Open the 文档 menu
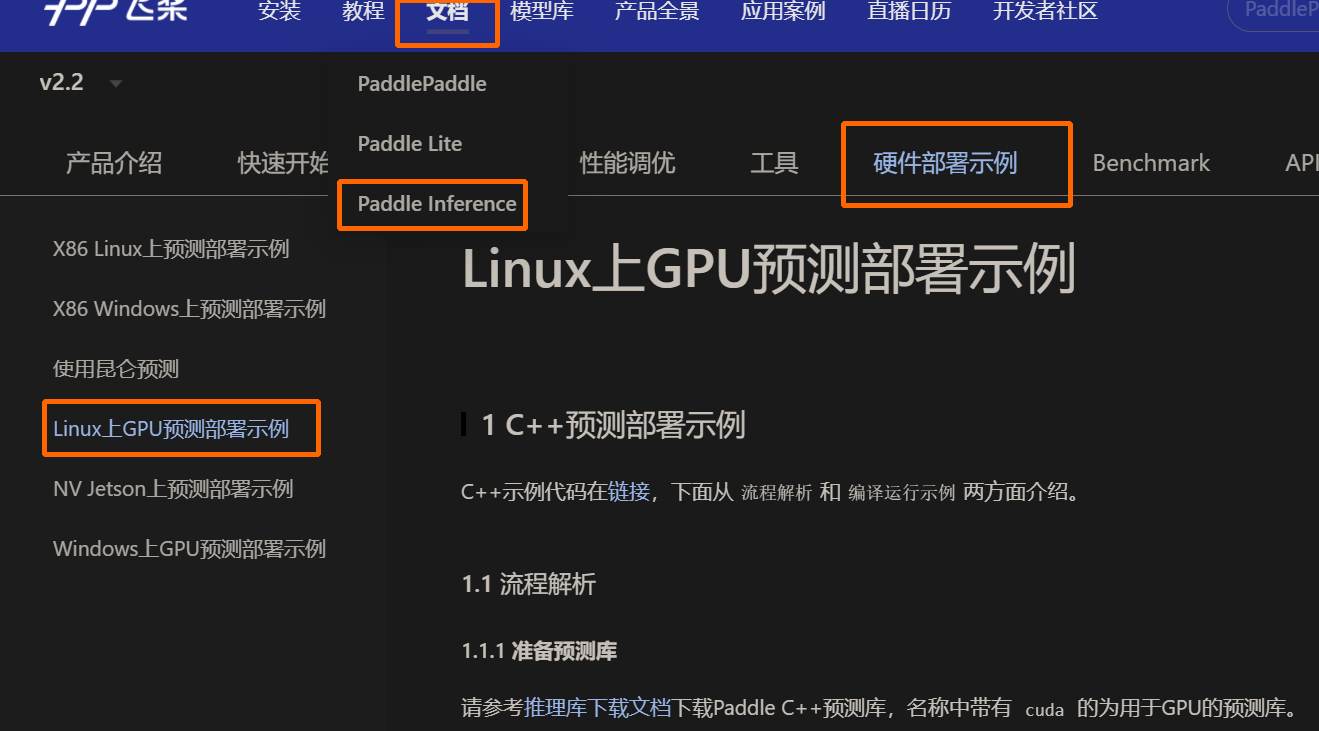This screenshot has width=1319, height=731. click(x=447, y=13)
